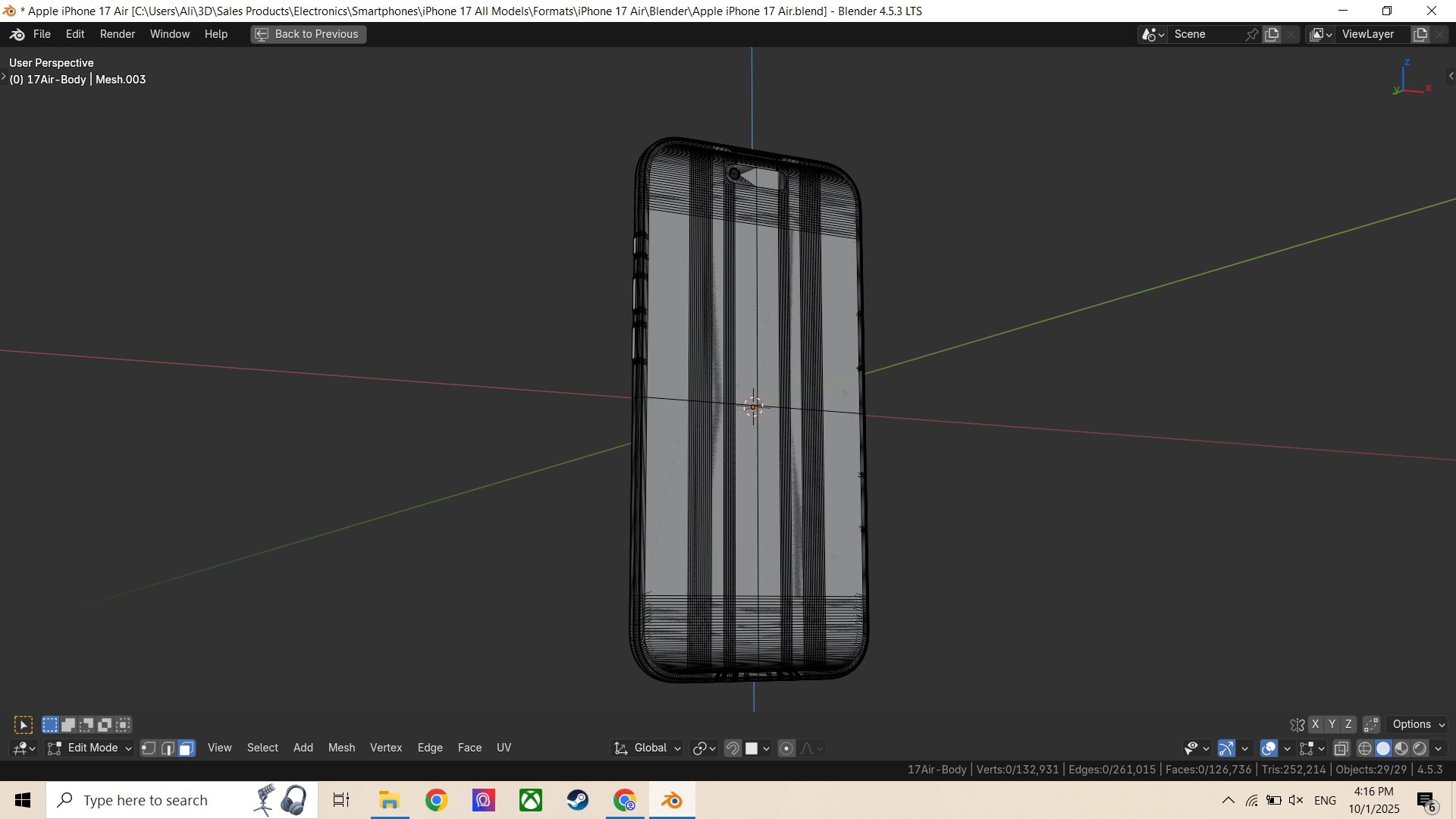Viewport: 1456px width, 819px height.
Task: Select the Tweak select tool icon
Action: pyautogui.click(x=24, y=725)
